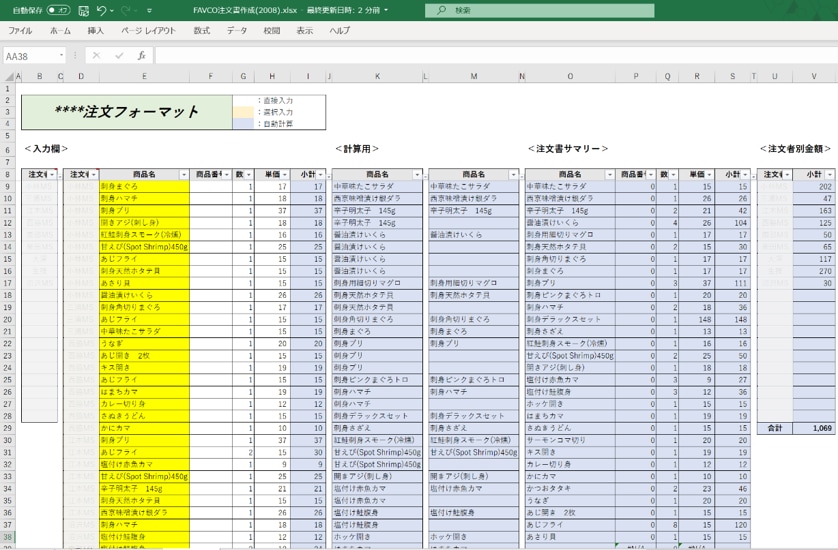Open Customize Quick Access Toolbar dropdown

pos(149,10)
